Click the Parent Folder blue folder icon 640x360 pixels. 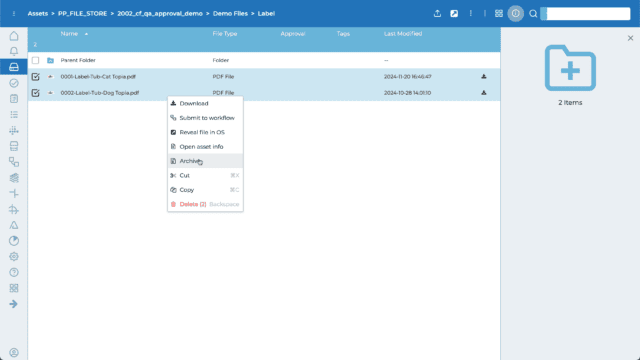click(50, 60)
